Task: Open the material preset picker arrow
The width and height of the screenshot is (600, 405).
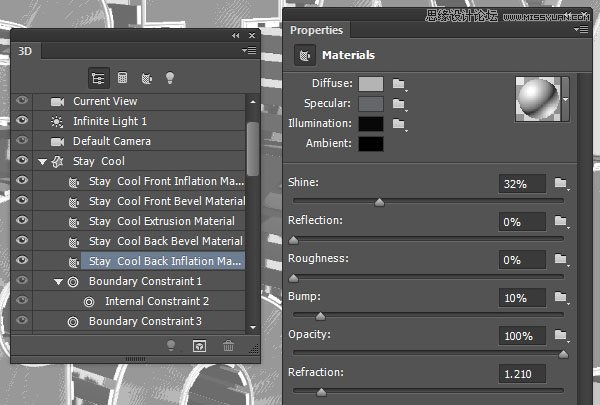Action: pyautogui.click(x=566, y=100)
